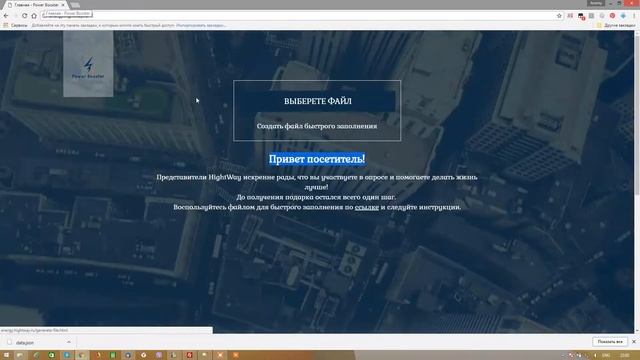Click the blue diamond extension icon

pos(623,16)
